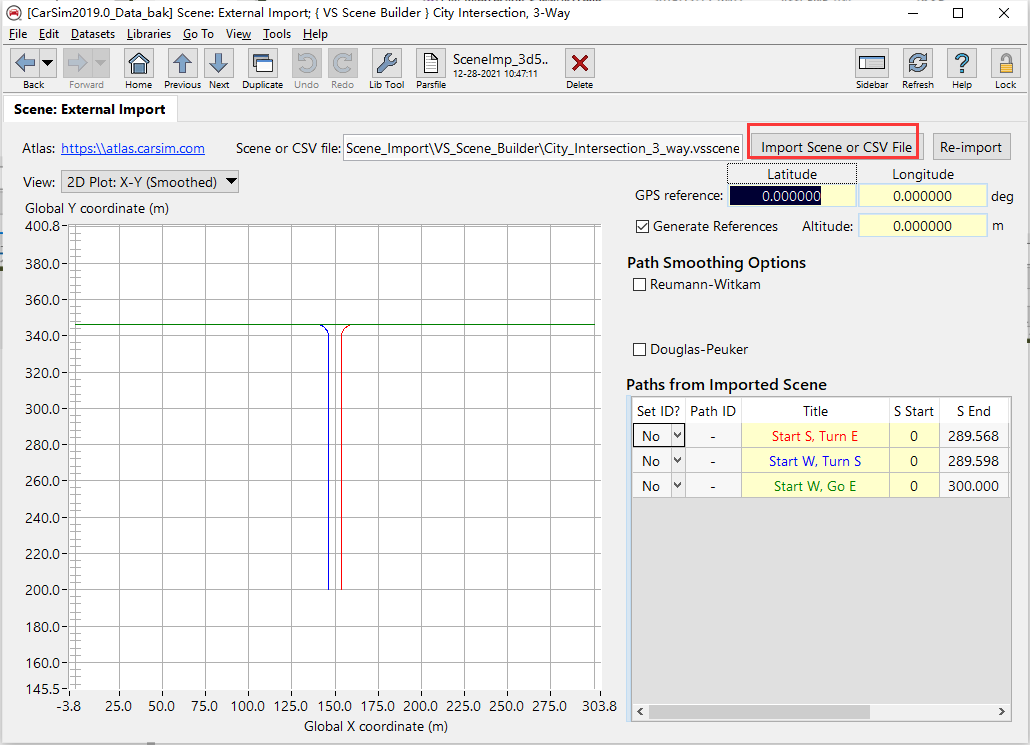Click the CarSim app icon in title bar
This screenshot has height=745, width=1030.
(14, 12)
